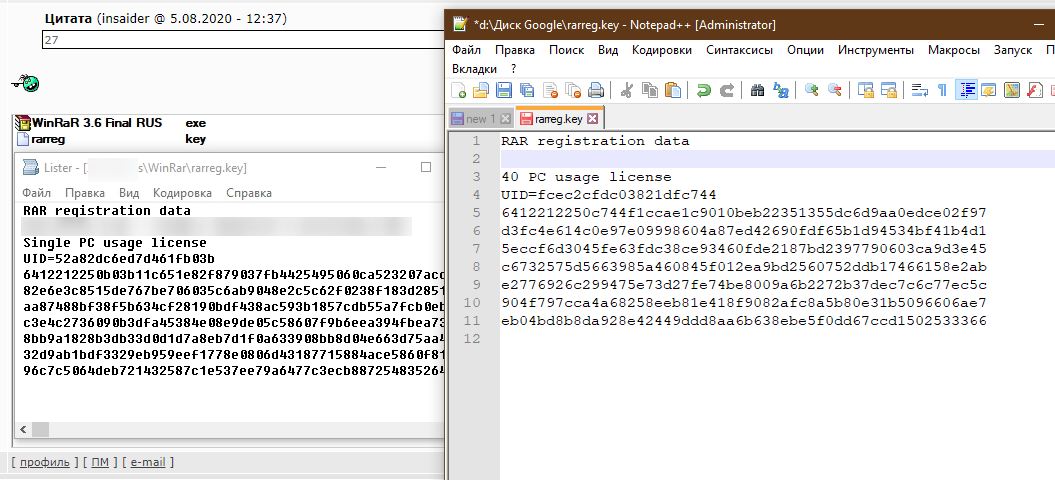Open Файл menu in Notepad++
This screenshot has height=480, width=1055.
(466, 50)
